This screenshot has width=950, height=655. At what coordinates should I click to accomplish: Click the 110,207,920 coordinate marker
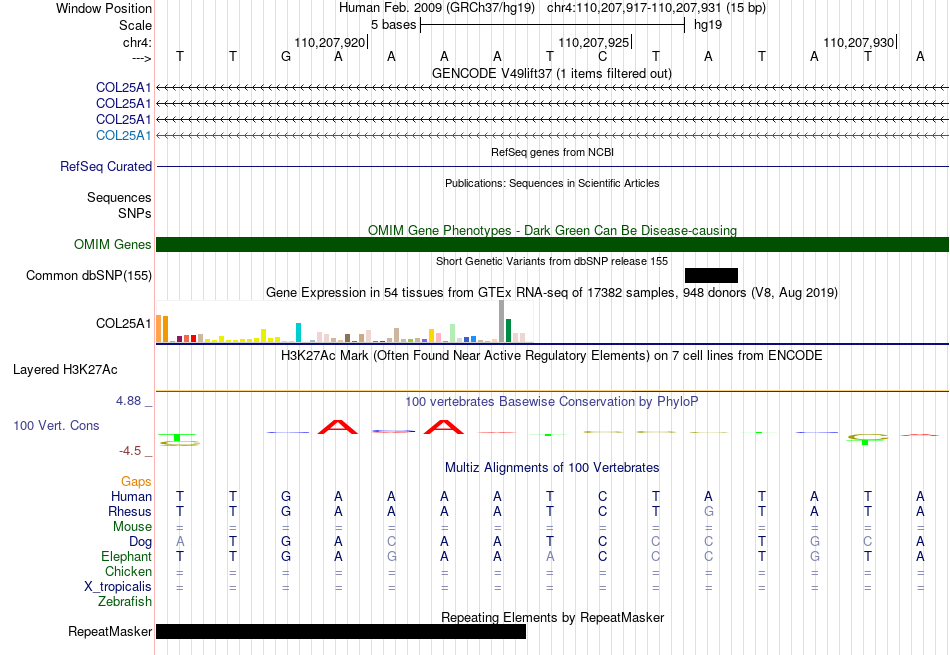(330, 42)
